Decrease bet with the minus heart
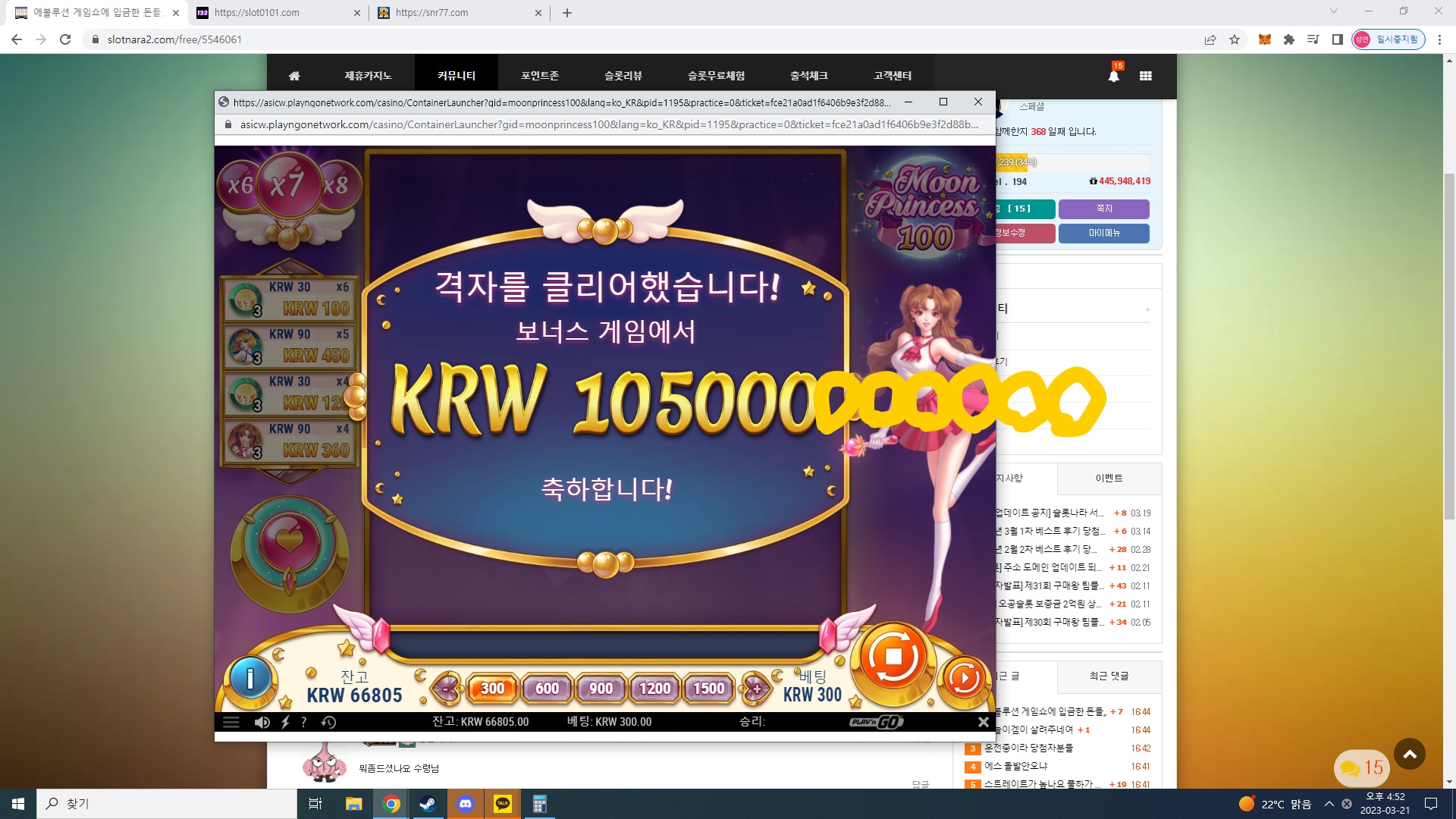The height and width of the screenshot is (819, 1456). point(447,688)
